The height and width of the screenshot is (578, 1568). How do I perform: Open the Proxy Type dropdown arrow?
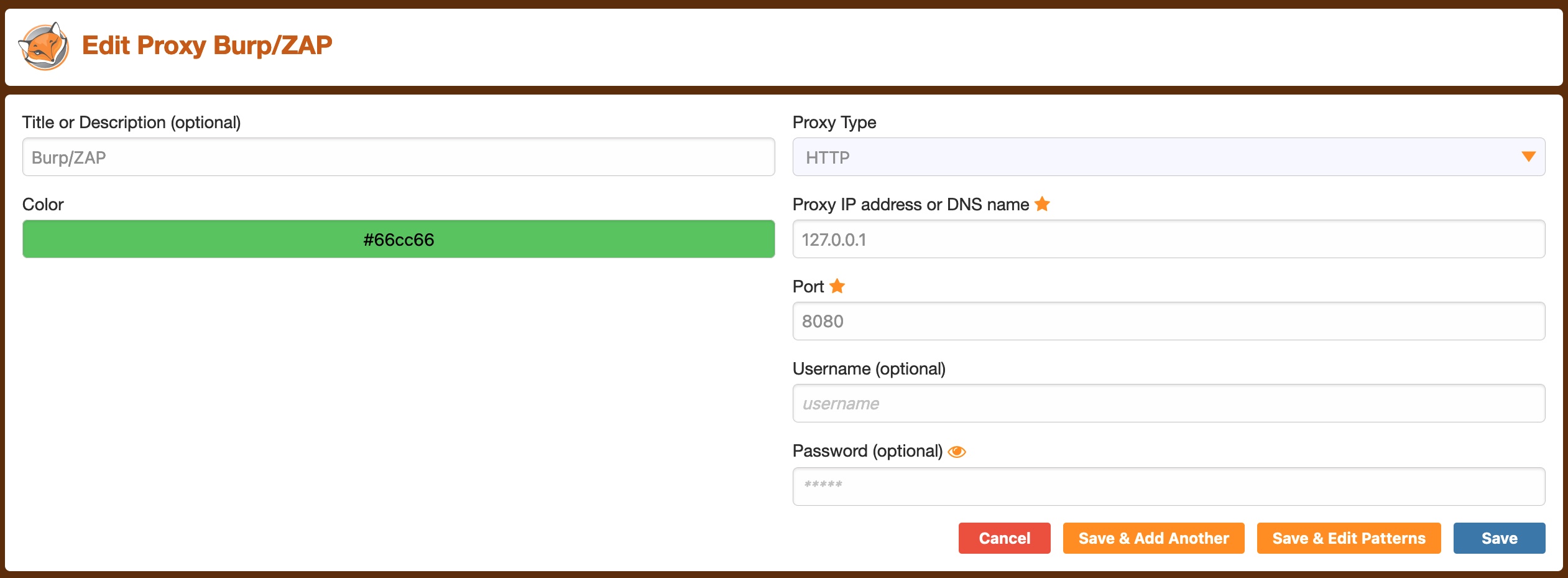coord(1528,157)
